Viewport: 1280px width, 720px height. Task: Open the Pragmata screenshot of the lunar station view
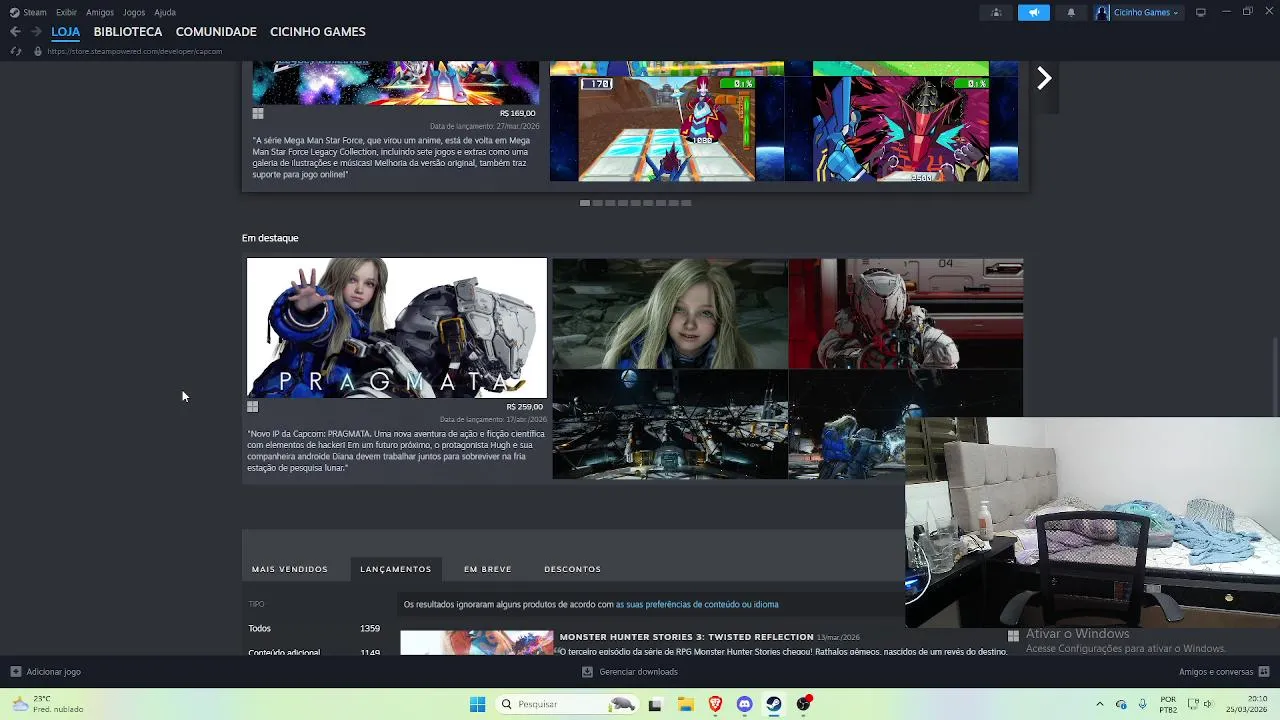coord(670,424)
